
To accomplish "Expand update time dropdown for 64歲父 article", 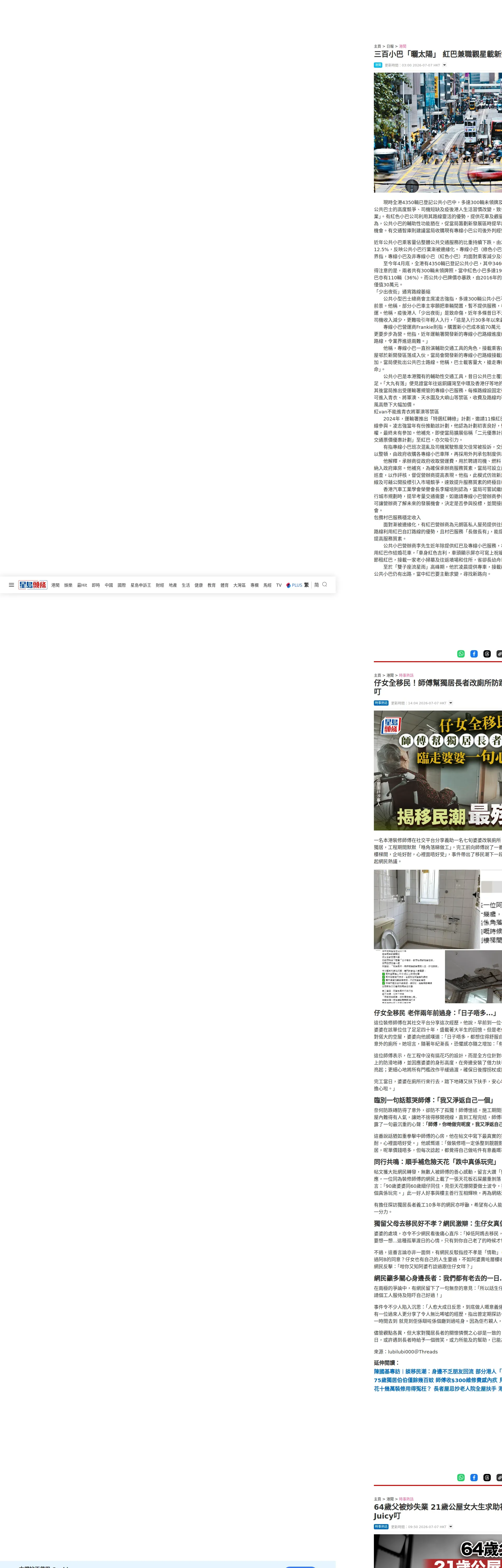I will pos(450,1527).
